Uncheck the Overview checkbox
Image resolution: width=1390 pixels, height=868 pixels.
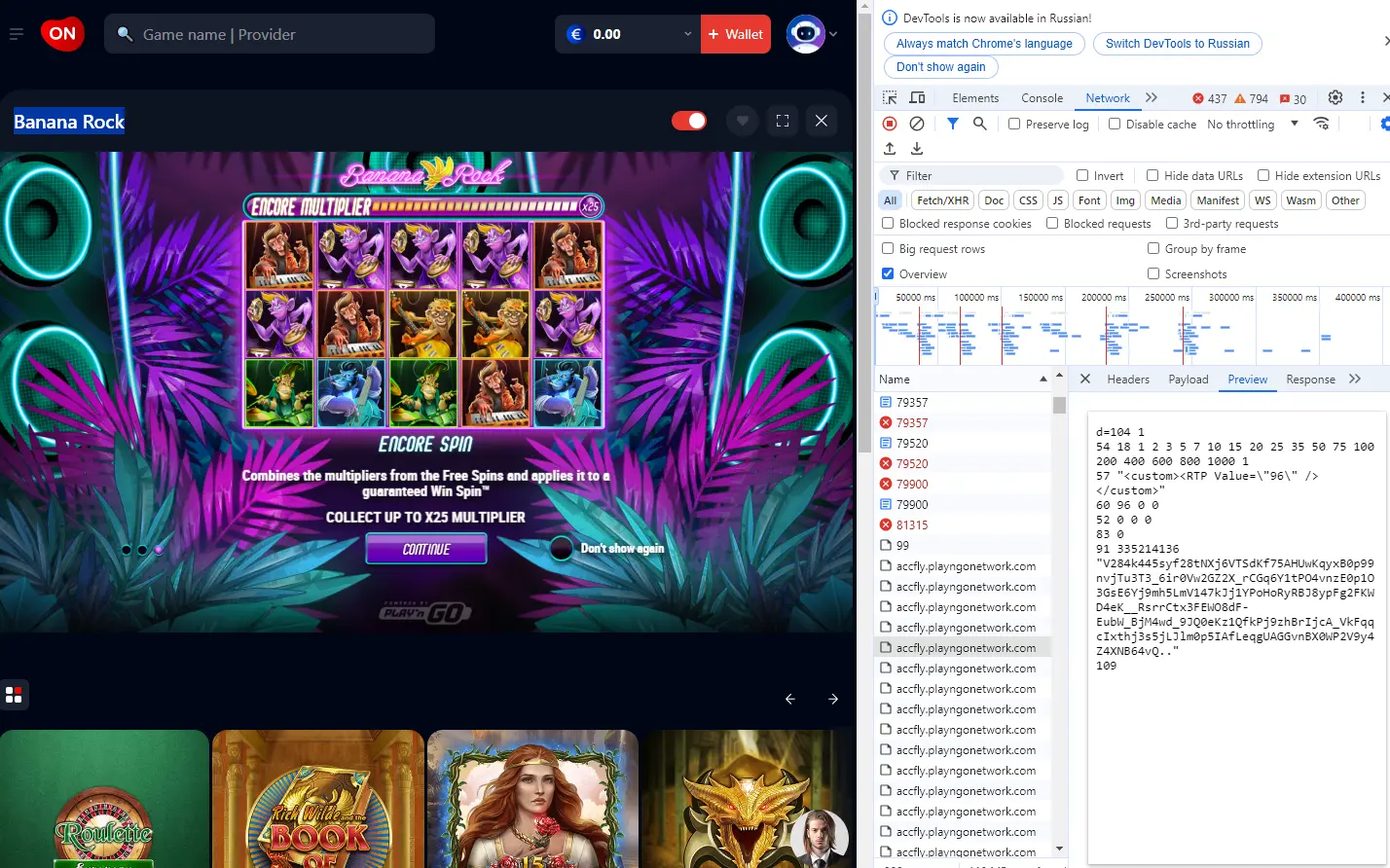point(888,273)
